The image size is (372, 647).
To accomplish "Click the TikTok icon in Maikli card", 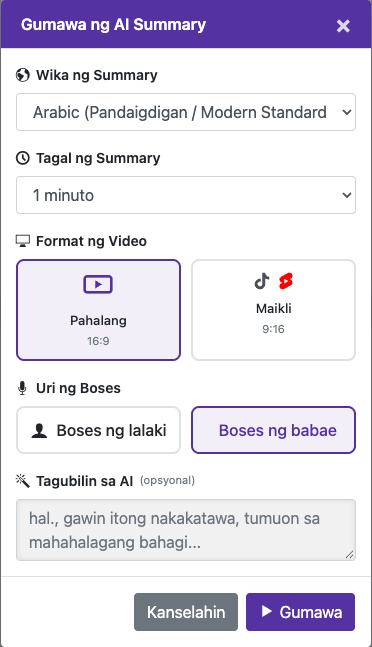I will [x=261, y=281].
